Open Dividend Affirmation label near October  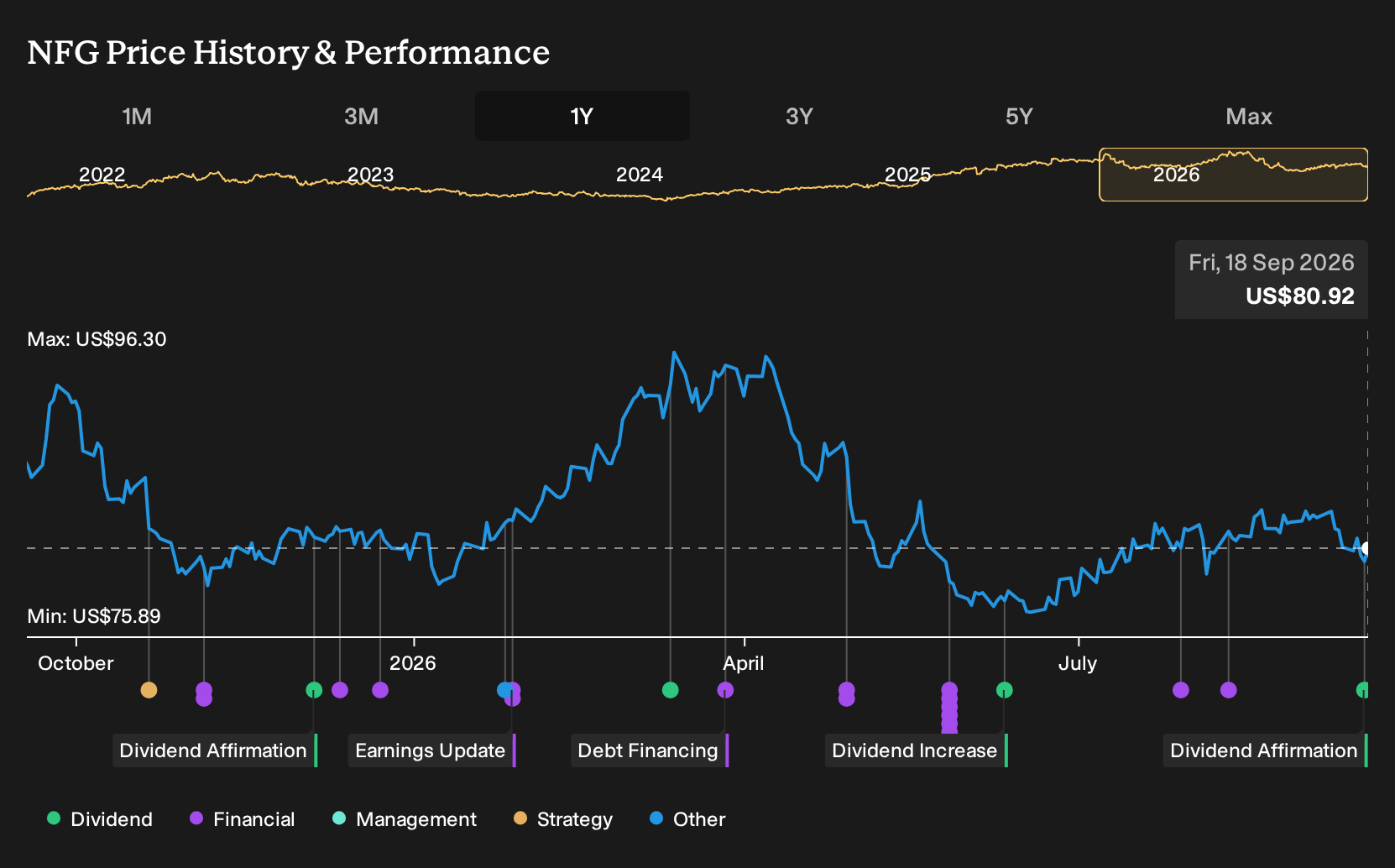pyautogui.click(x=215, y=750)
